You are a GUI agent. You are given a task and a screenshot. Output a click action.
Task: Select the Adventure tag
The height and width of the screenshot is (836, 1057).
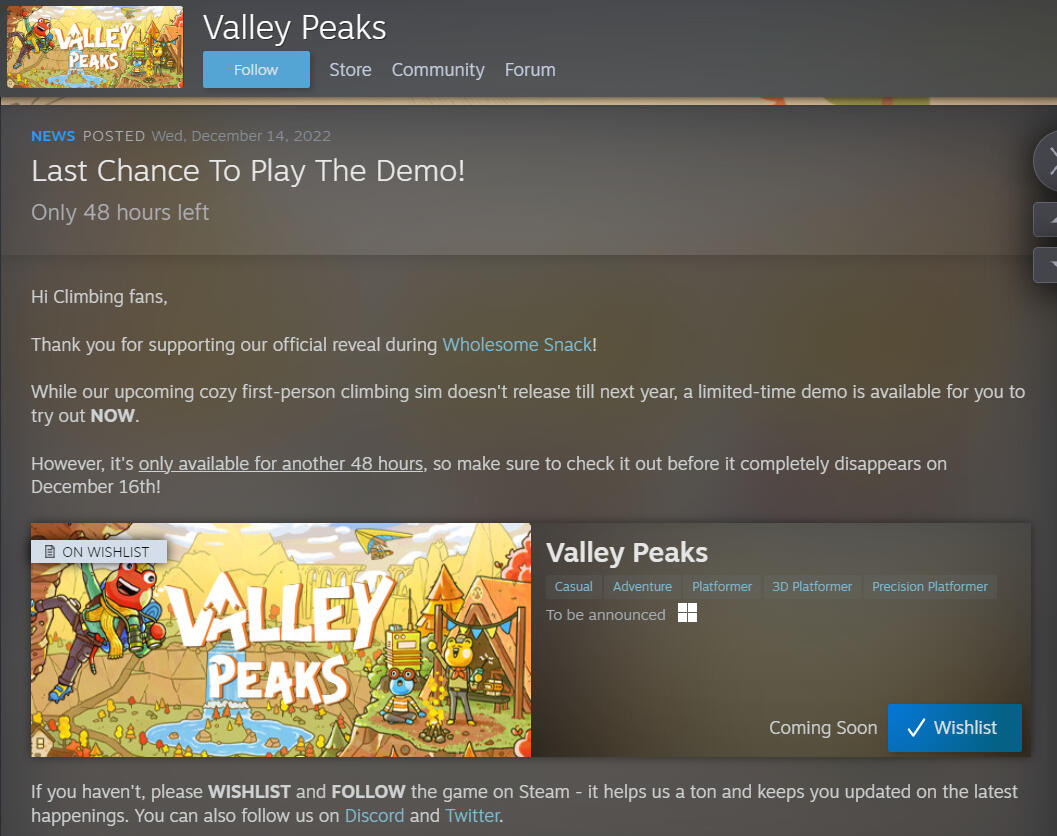(x=642, y=587)
